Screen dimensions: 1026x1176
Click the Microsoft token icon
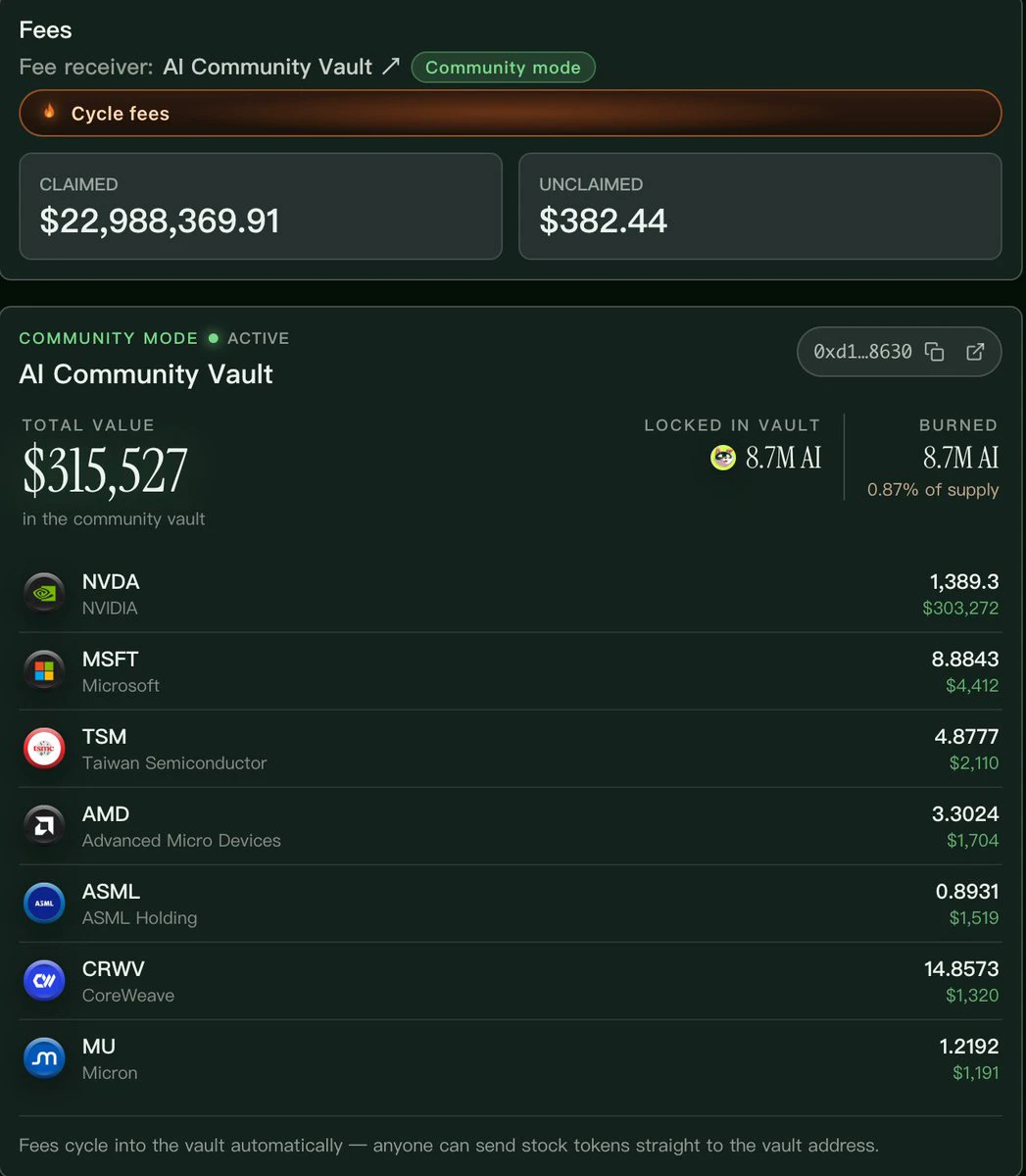pyautogui.click(x=44, y=670)
